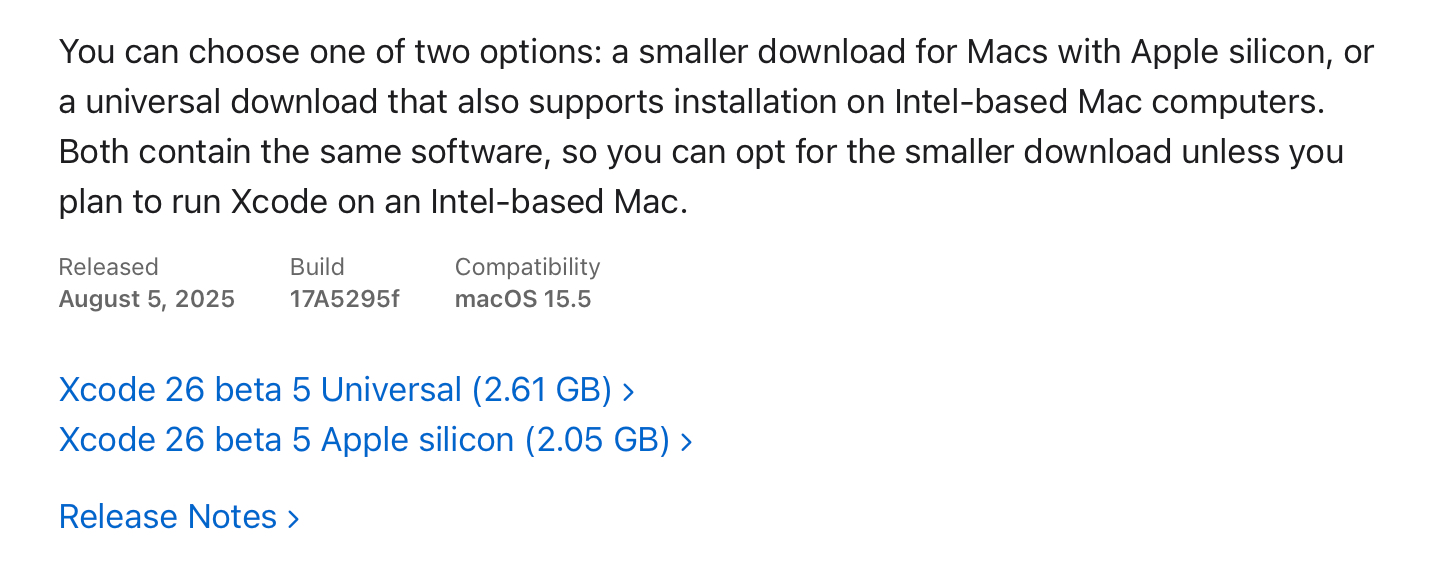The height and width of the screenshot is (568, 1432).
Task: Click the 2.61 GB file size text
Action: [541, 390]
